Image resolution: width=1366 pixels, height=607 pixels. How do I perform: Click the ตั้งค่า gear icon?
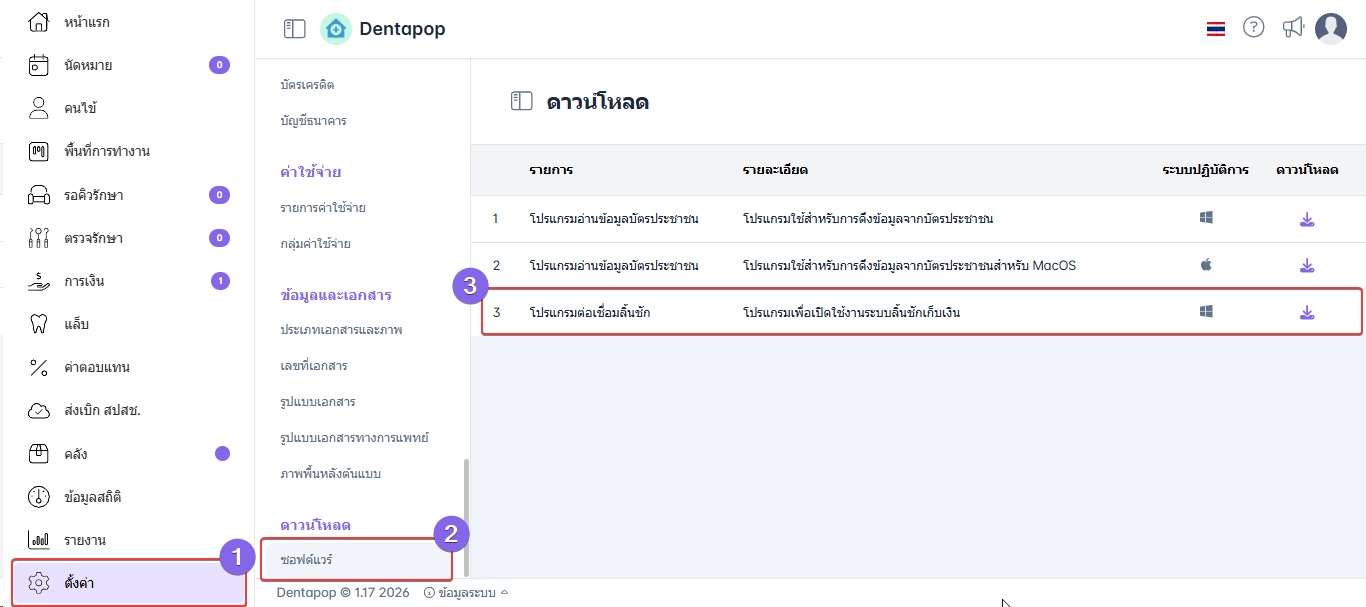[x=39, y=583]
